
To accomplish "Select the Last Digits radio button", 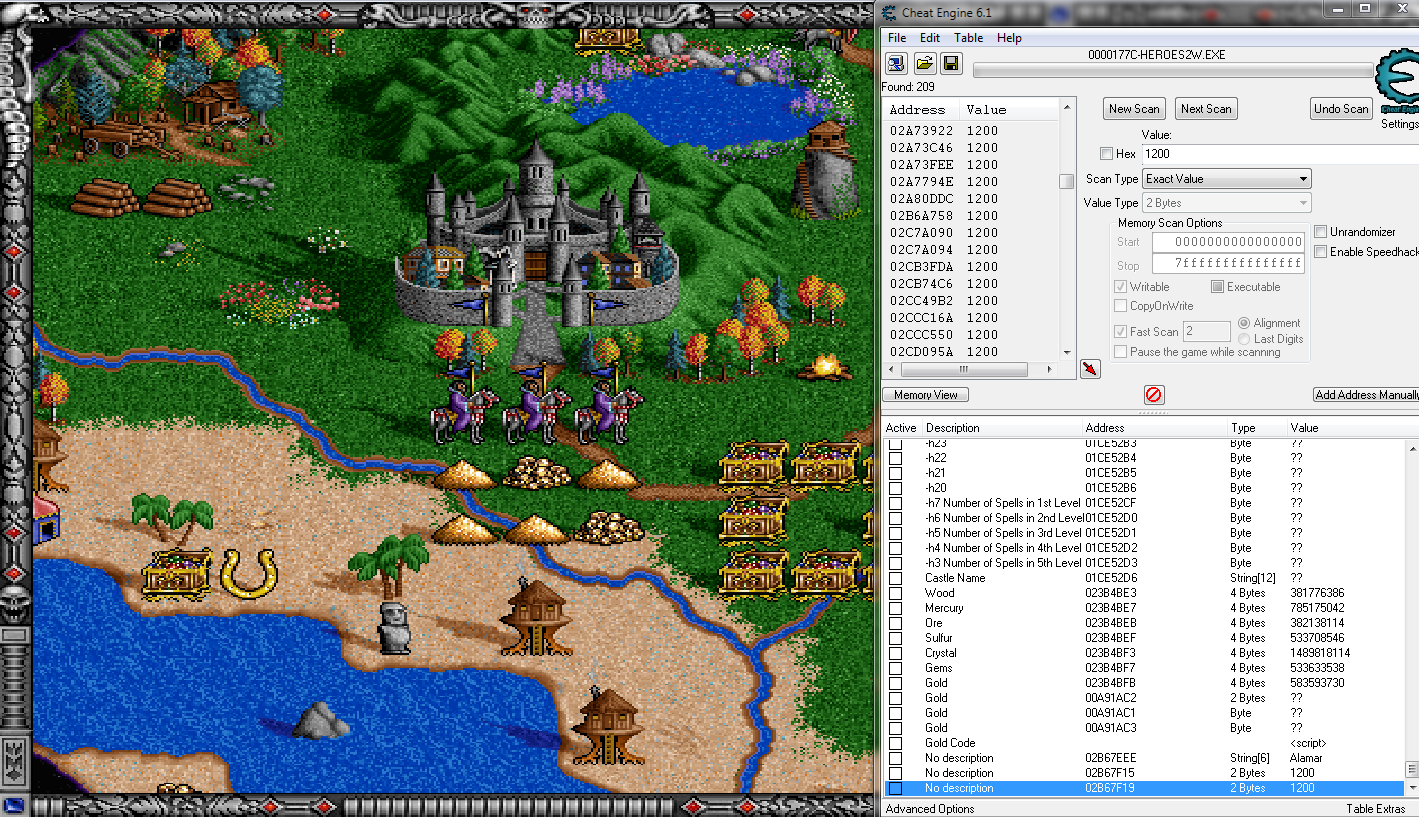I will pos(1244,339).
